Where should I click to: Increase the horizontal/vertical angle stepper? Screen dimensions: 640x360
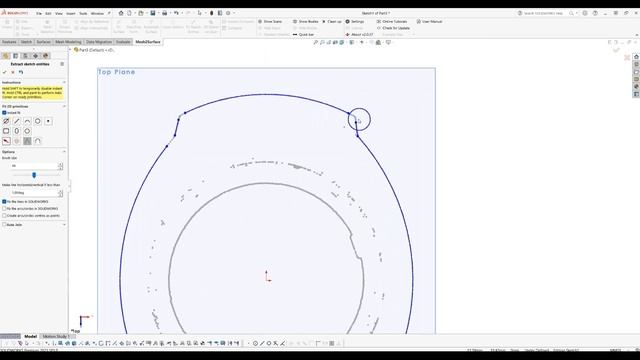(x=61, y=191)
